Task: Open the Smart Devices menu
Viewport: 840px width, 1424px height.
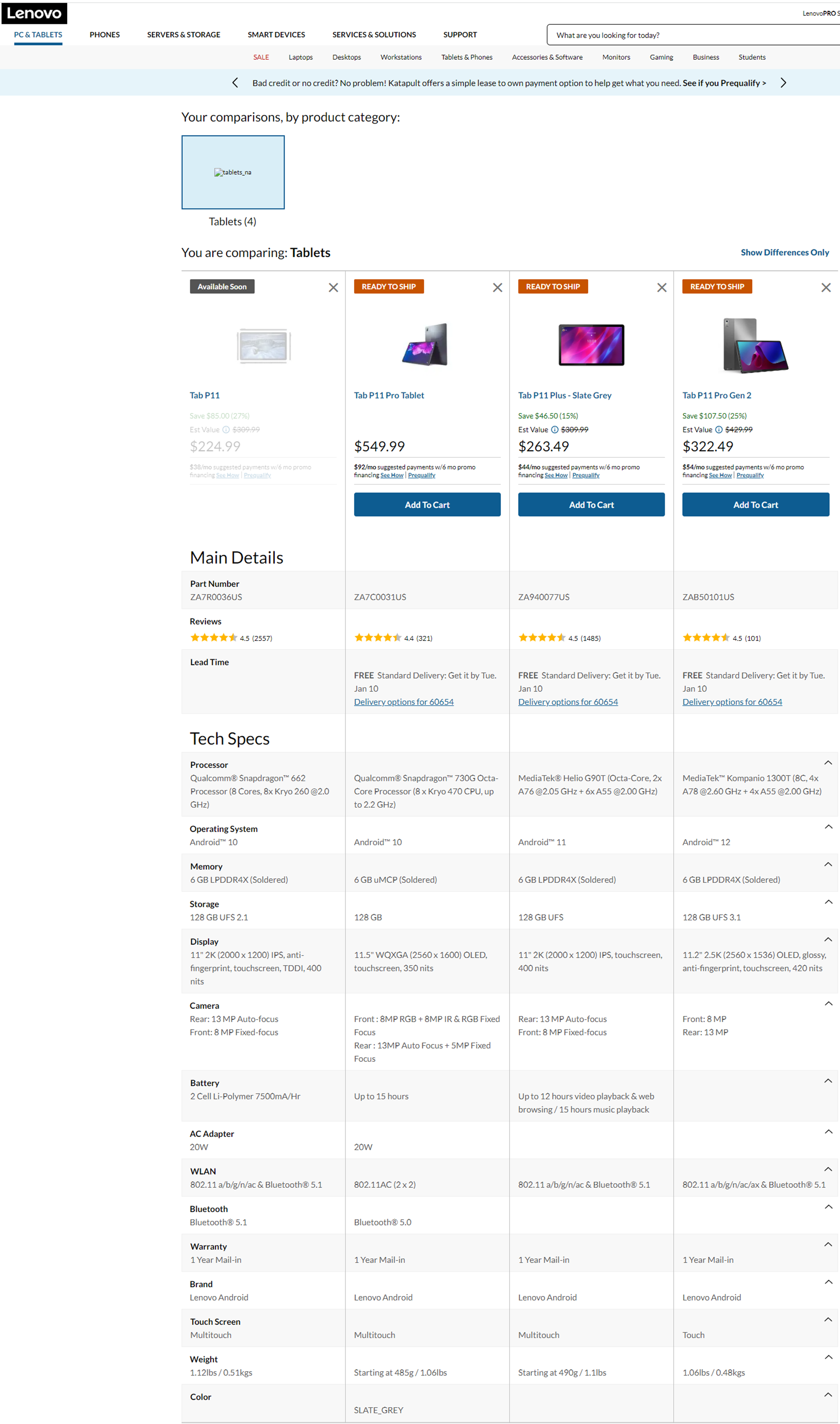Action: (x=276, y=35)
